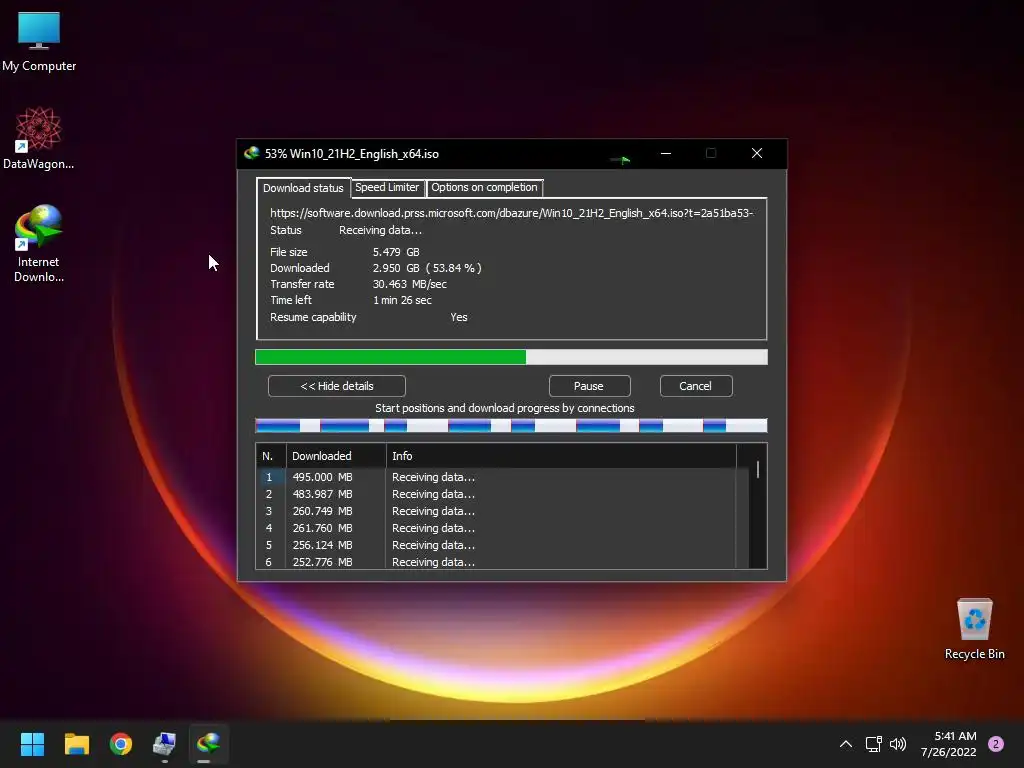Viewport: 1024px width, 768px height.
Task: Select connection row 3 with 260.749 MB
Action: click(x=503, y=511)
